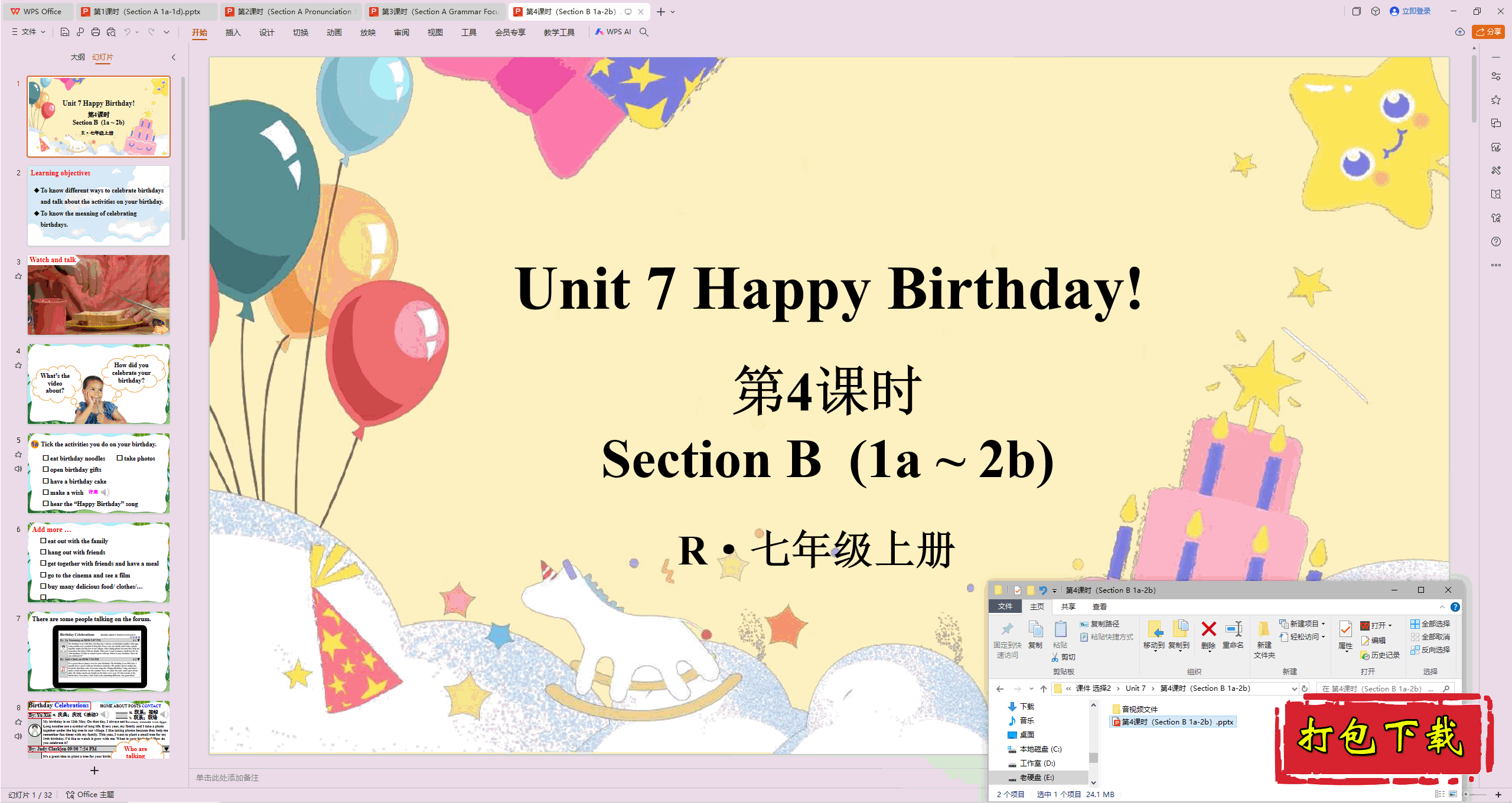Add a new slide with the plus button

click(94, 771)
